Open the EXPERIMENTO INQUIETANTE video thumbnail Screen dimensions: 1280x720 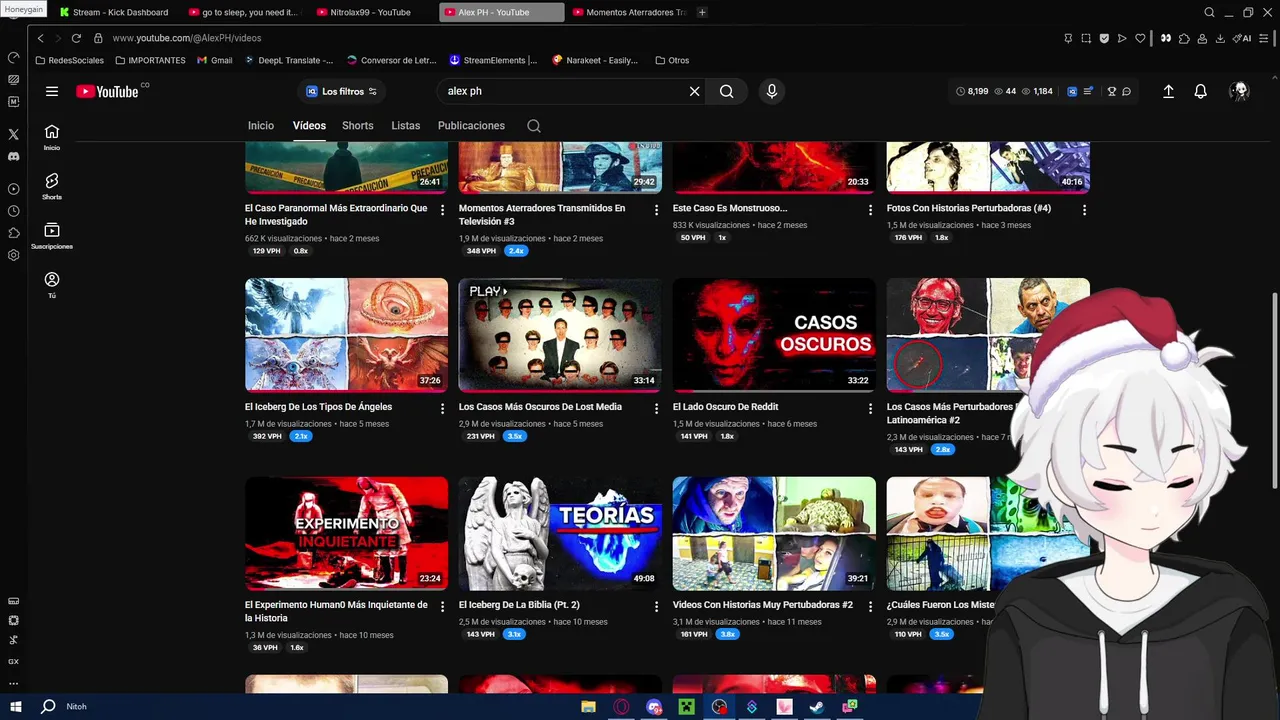pyautogui.click(x=346, y=533)
